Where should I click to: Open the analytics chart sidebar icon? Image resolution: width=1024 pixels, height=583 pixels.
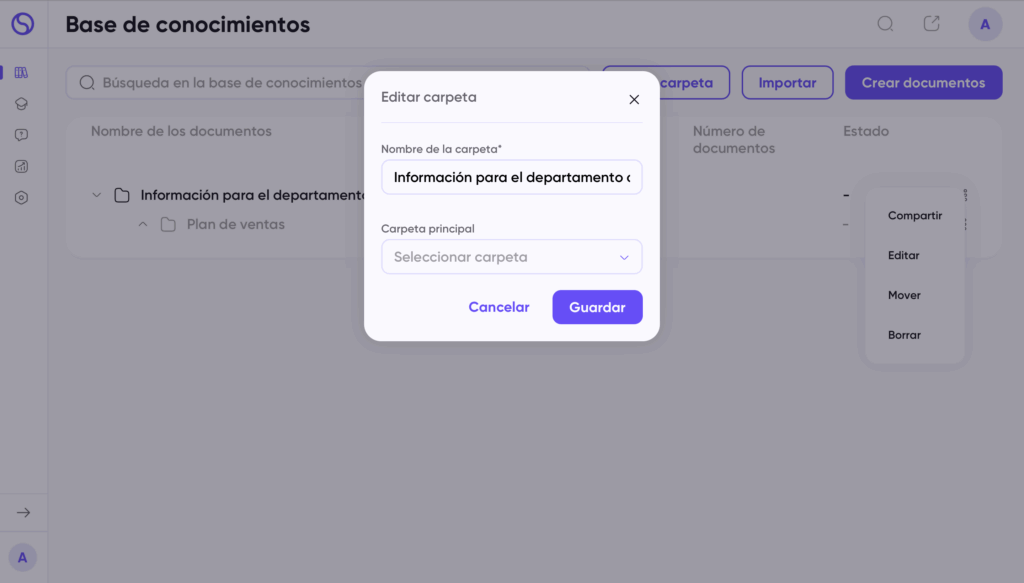coord(22,166)
